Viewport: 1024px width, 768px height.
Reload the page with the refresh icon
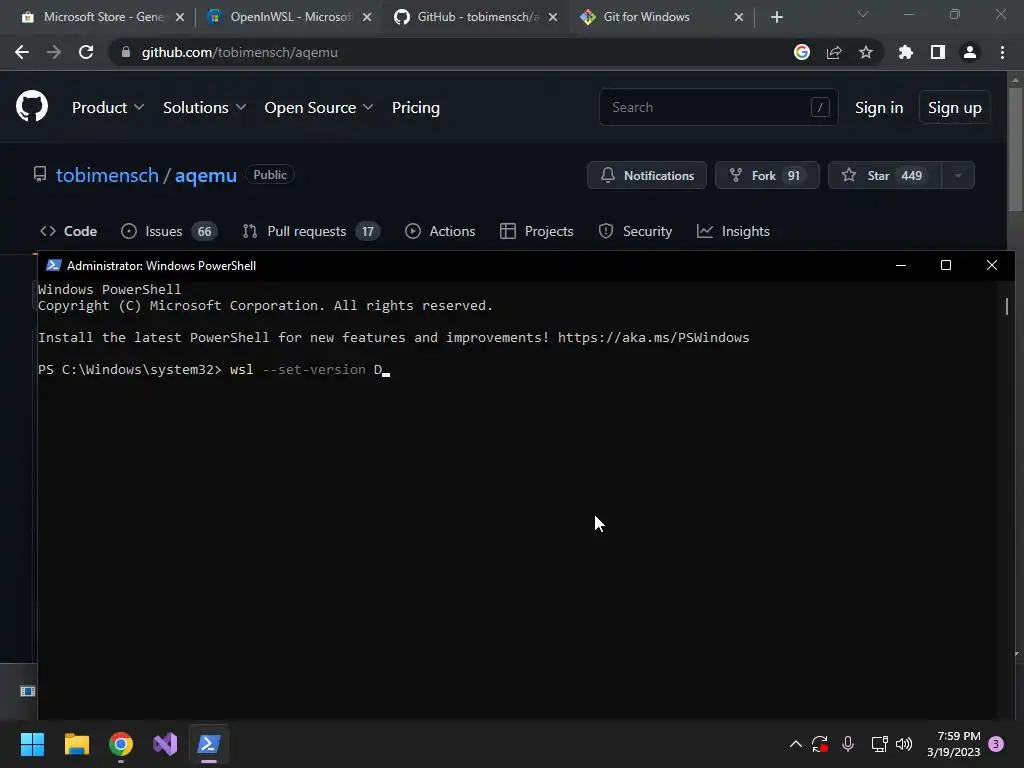tap(86, 52)
